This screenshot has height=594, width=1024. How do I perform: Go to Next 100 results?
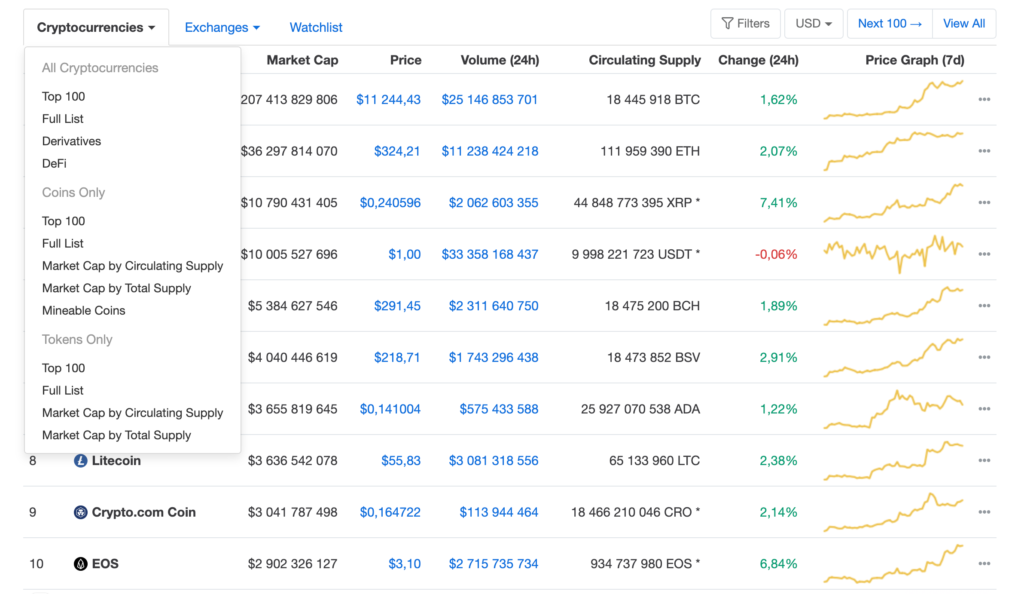click(889, 23)
